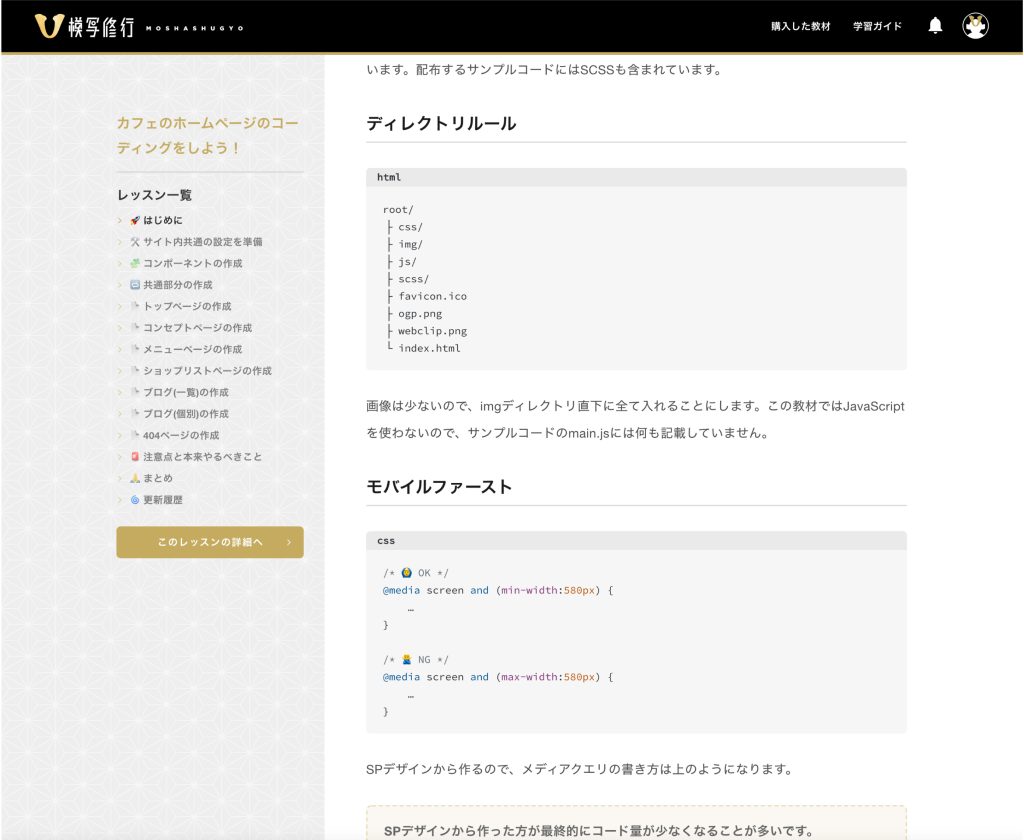
Task: Open the まとめ lesson link
Action: click(x=157, y=478)
